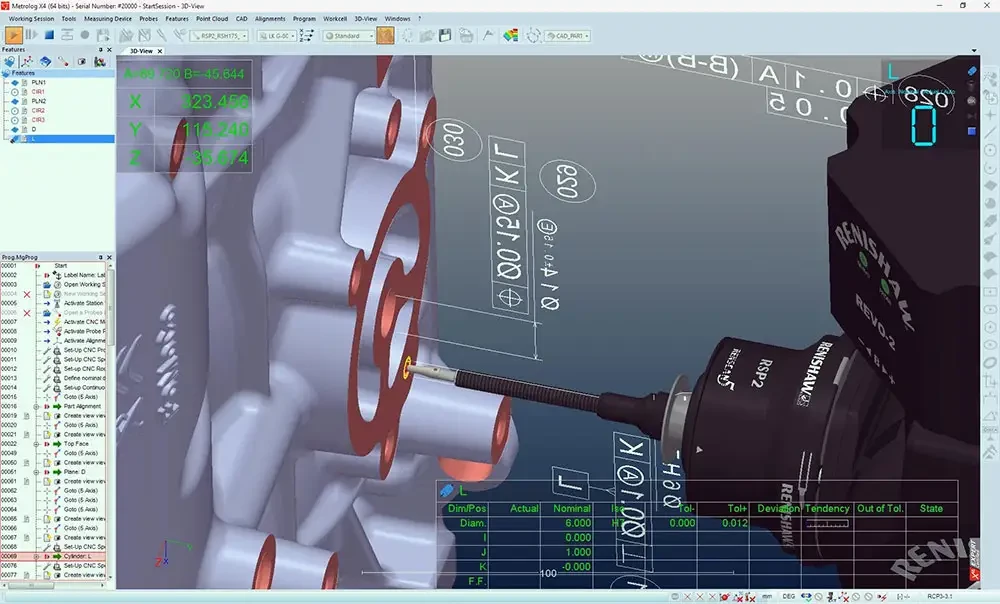Click the Diam. row nominal value 6.000
Image resolution: width=1000 pixels, height=604 pixels.
(578, 523)
